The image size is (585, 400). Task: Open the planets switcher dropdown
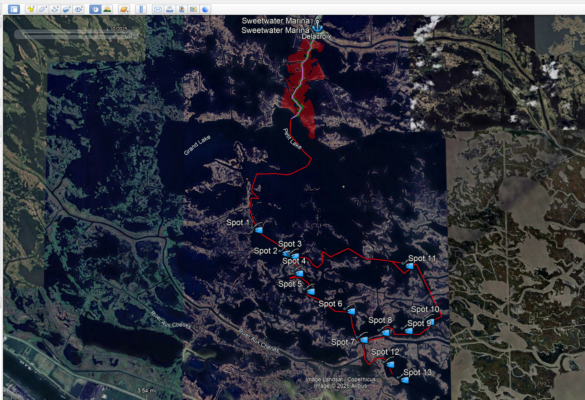click(x=124, y=9)
